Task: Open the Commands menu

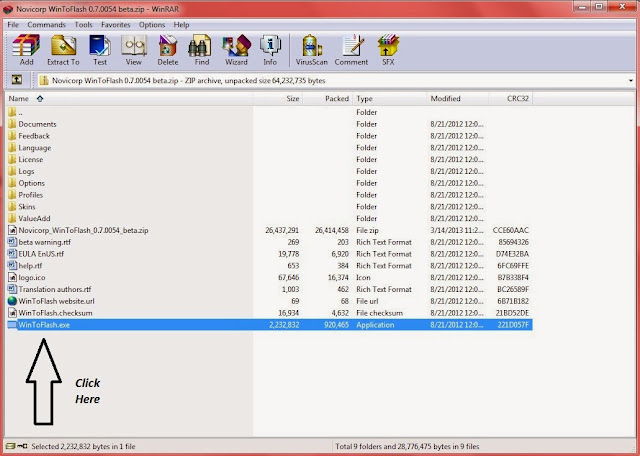Action: pos(47,25)
